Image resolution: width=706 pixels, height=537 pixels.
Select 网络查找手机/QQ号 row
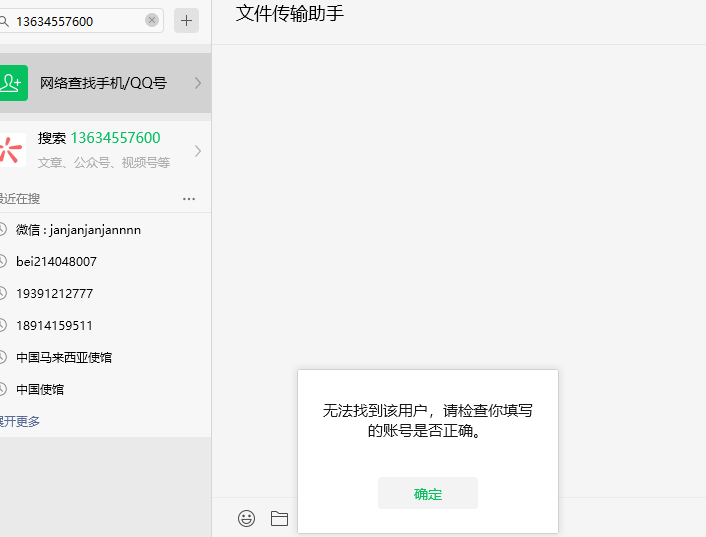coord(105,83)
